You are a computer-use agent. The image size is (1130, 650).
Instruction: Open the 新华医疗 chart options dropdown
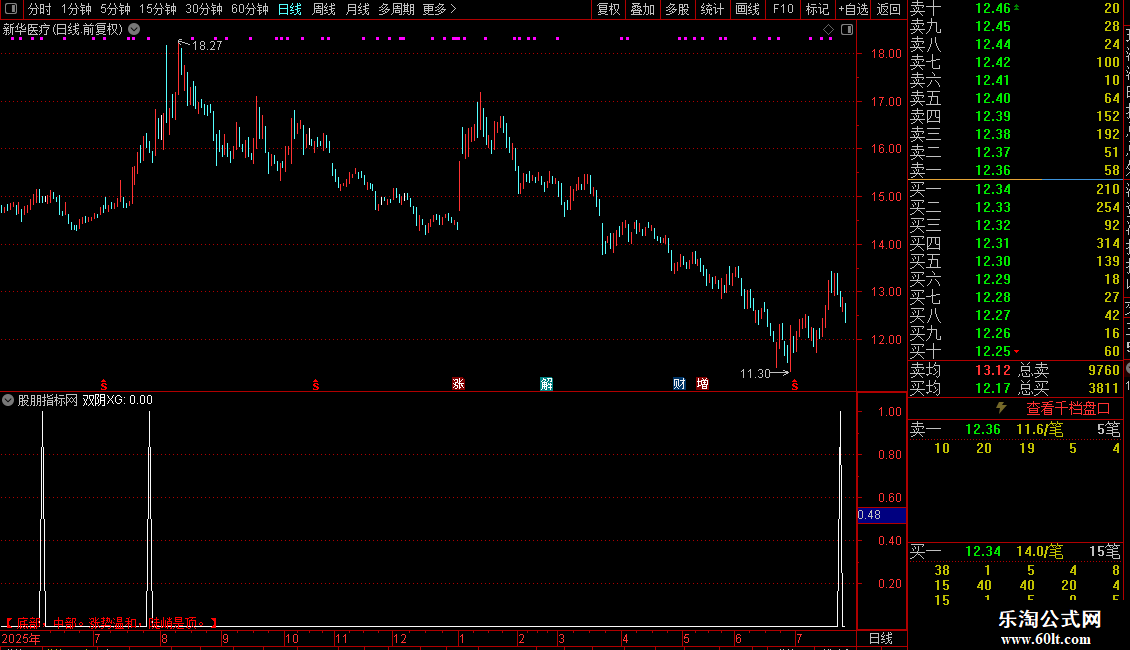coord(134,30)
